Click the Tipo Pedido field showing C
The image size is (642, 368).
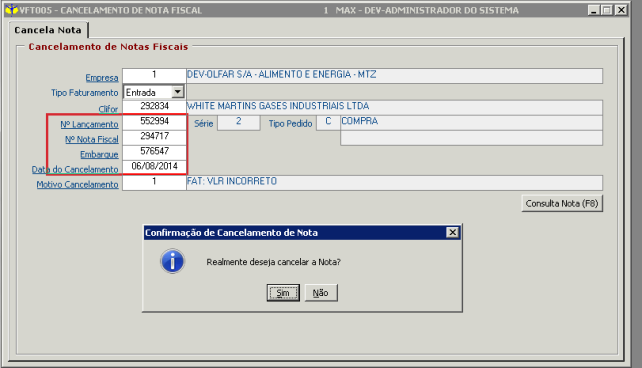[328, 122]
